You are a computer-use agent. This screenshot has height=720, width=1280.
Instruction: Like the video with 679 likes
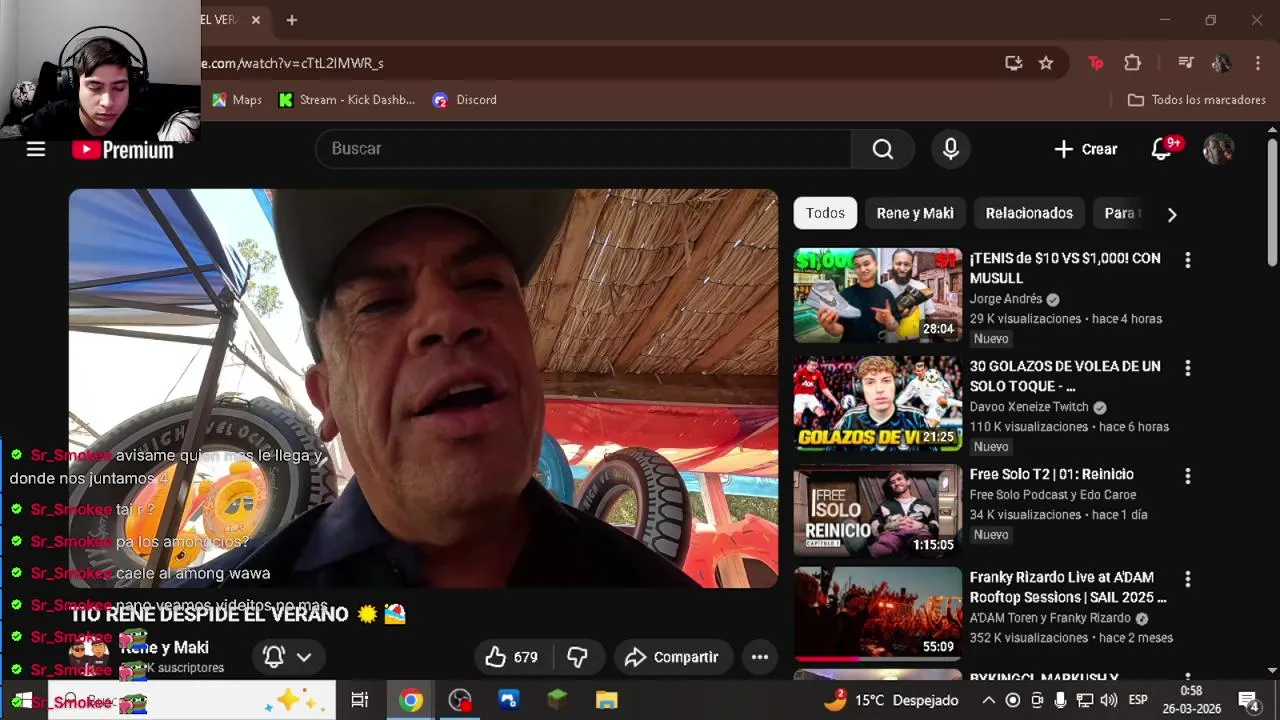pyautogui.click(x=511, y=657)
